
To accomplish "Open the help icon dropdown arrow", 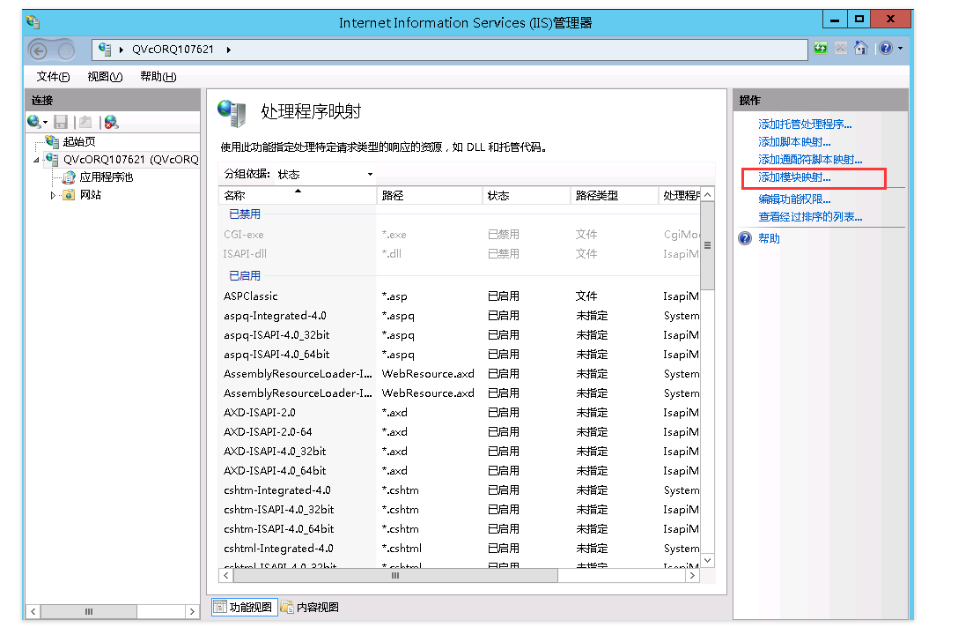I will (900, 48).
